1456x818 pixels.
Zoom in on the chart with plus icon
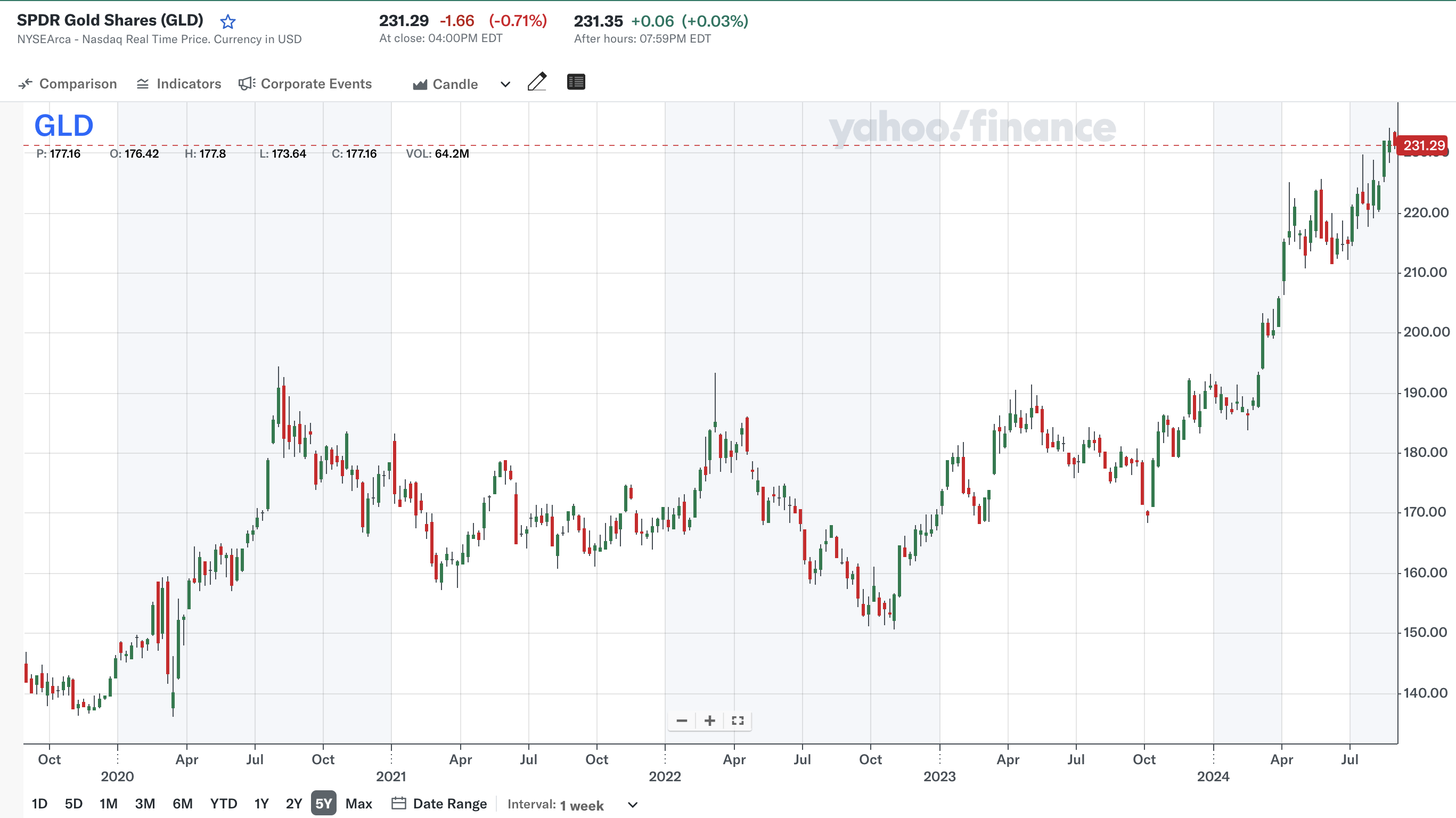point(709,721)
